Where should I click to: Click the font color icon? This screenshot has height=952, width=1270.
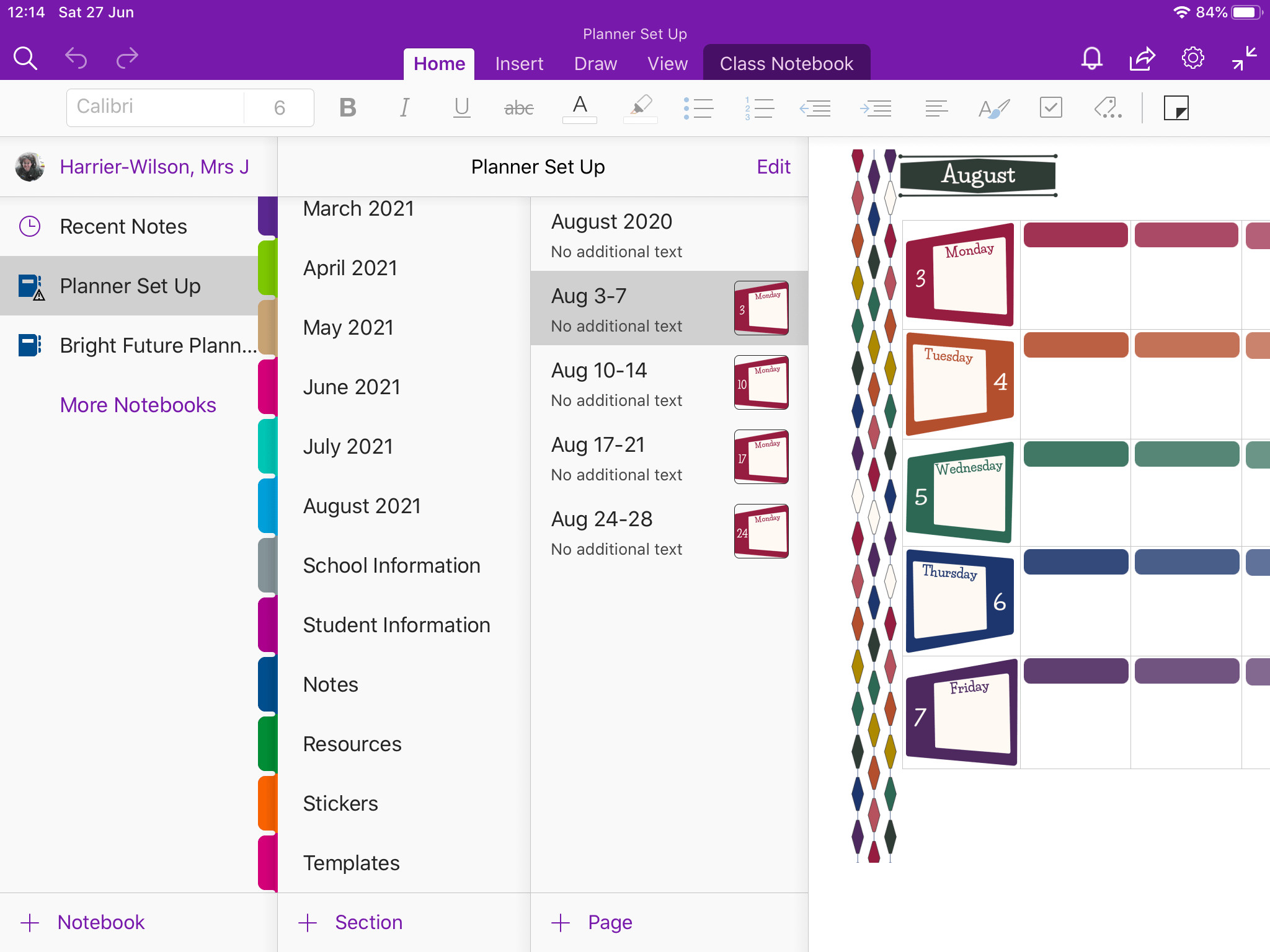click(578, 106)
